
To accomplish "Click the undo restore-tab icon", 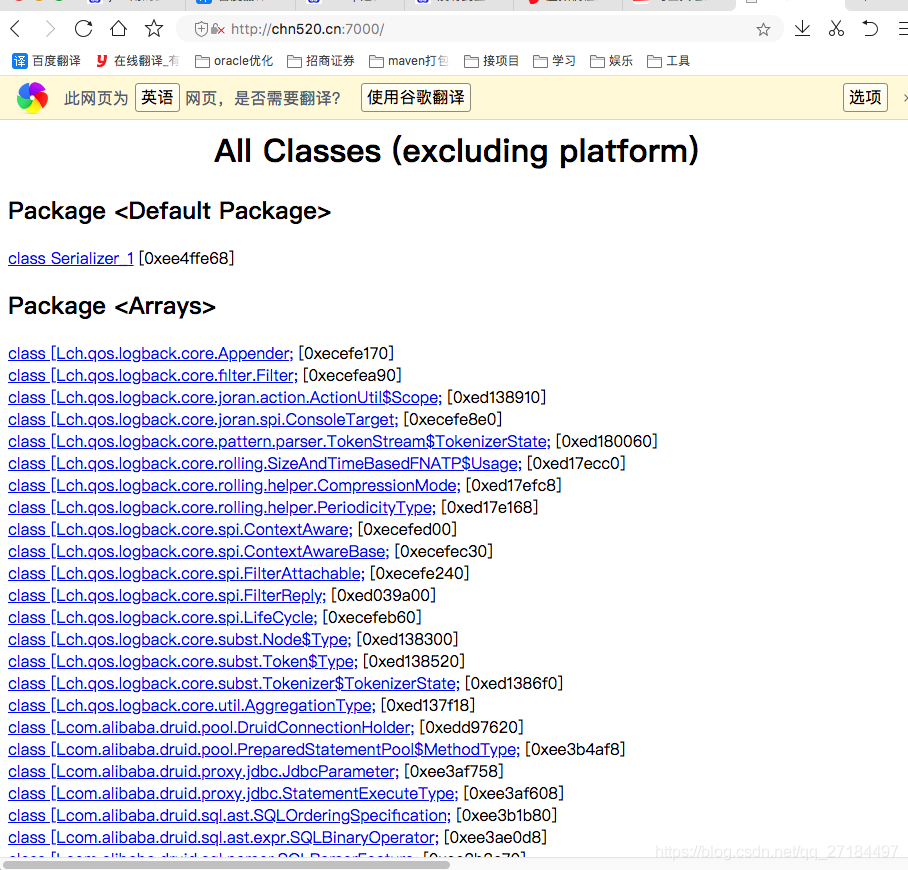I will (870, 28).
